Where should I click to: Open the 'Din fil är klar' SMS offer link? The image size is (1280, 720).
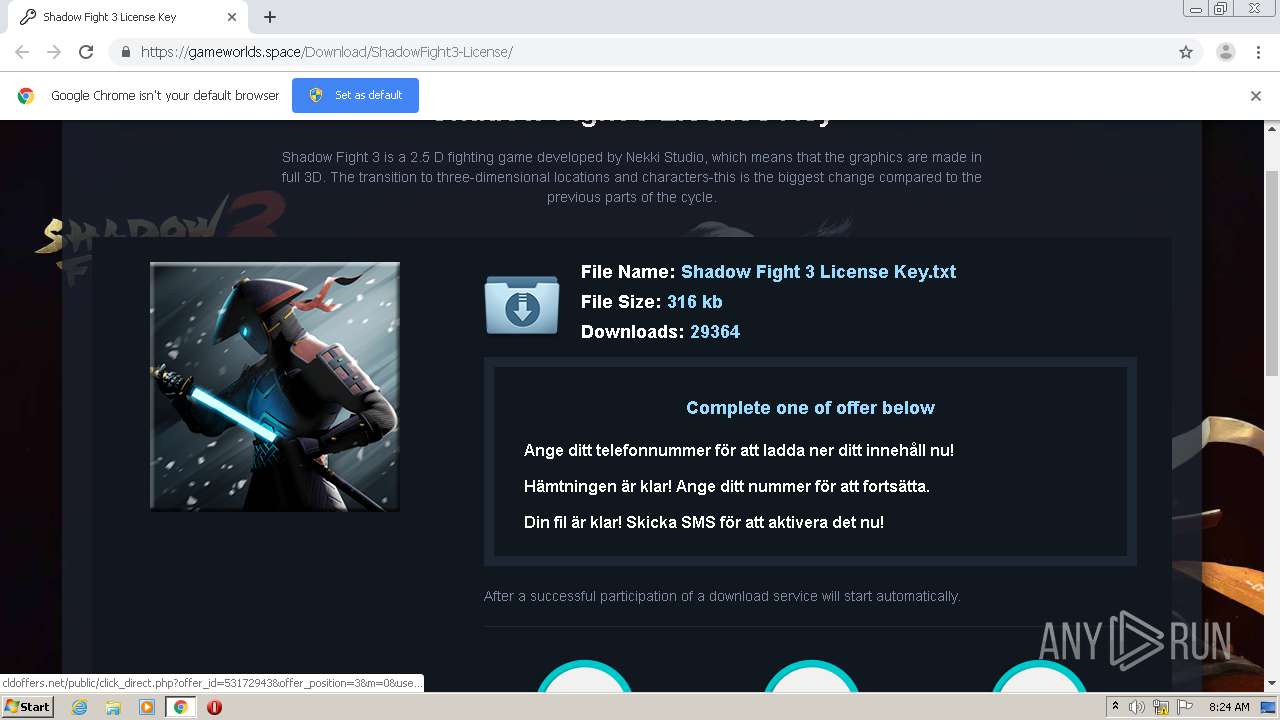point(704,522)
